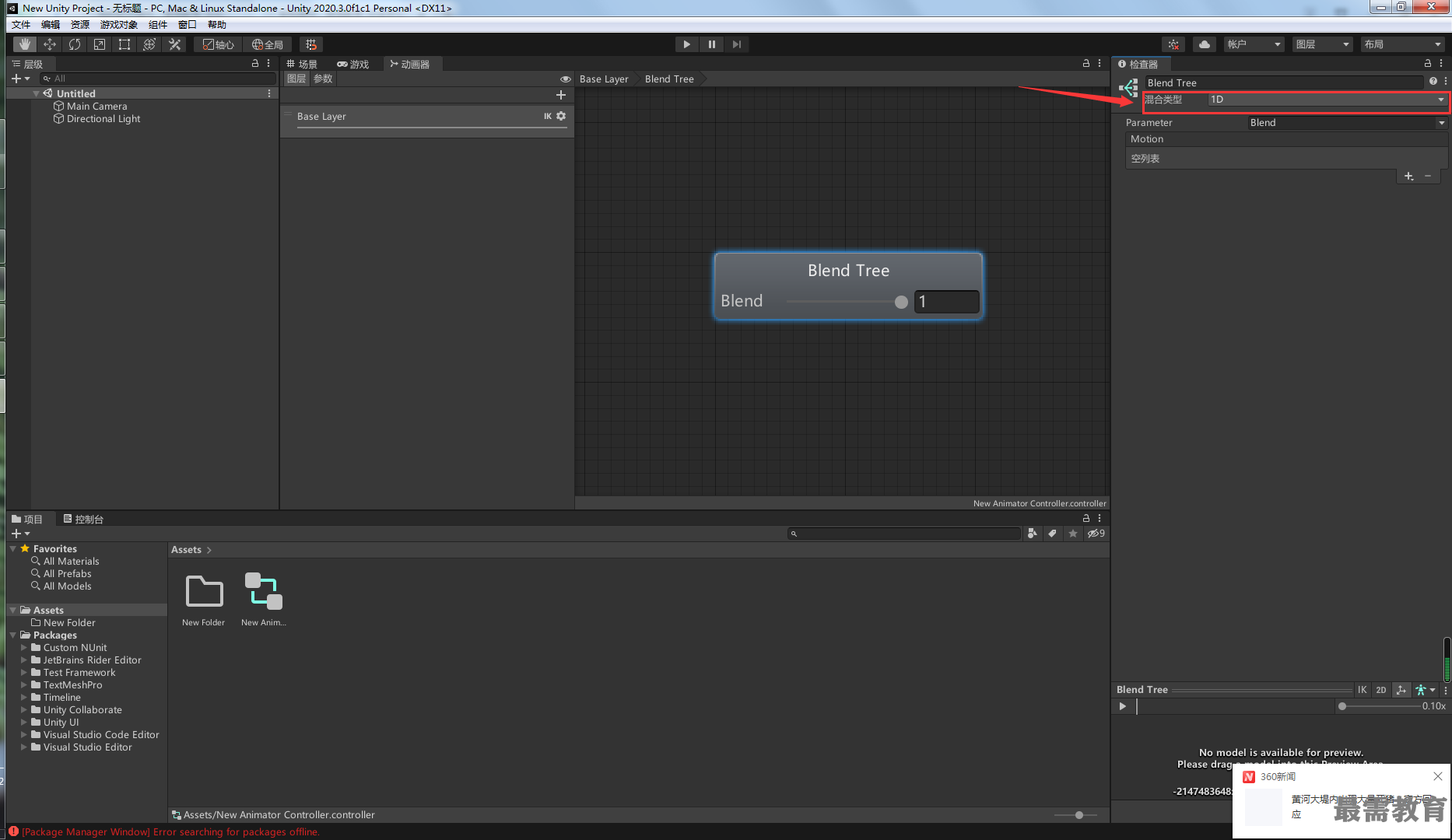Click Base Layer in the breadcrumb
Viewport: 1452px width, 840px height.
(x=604, y=79)
